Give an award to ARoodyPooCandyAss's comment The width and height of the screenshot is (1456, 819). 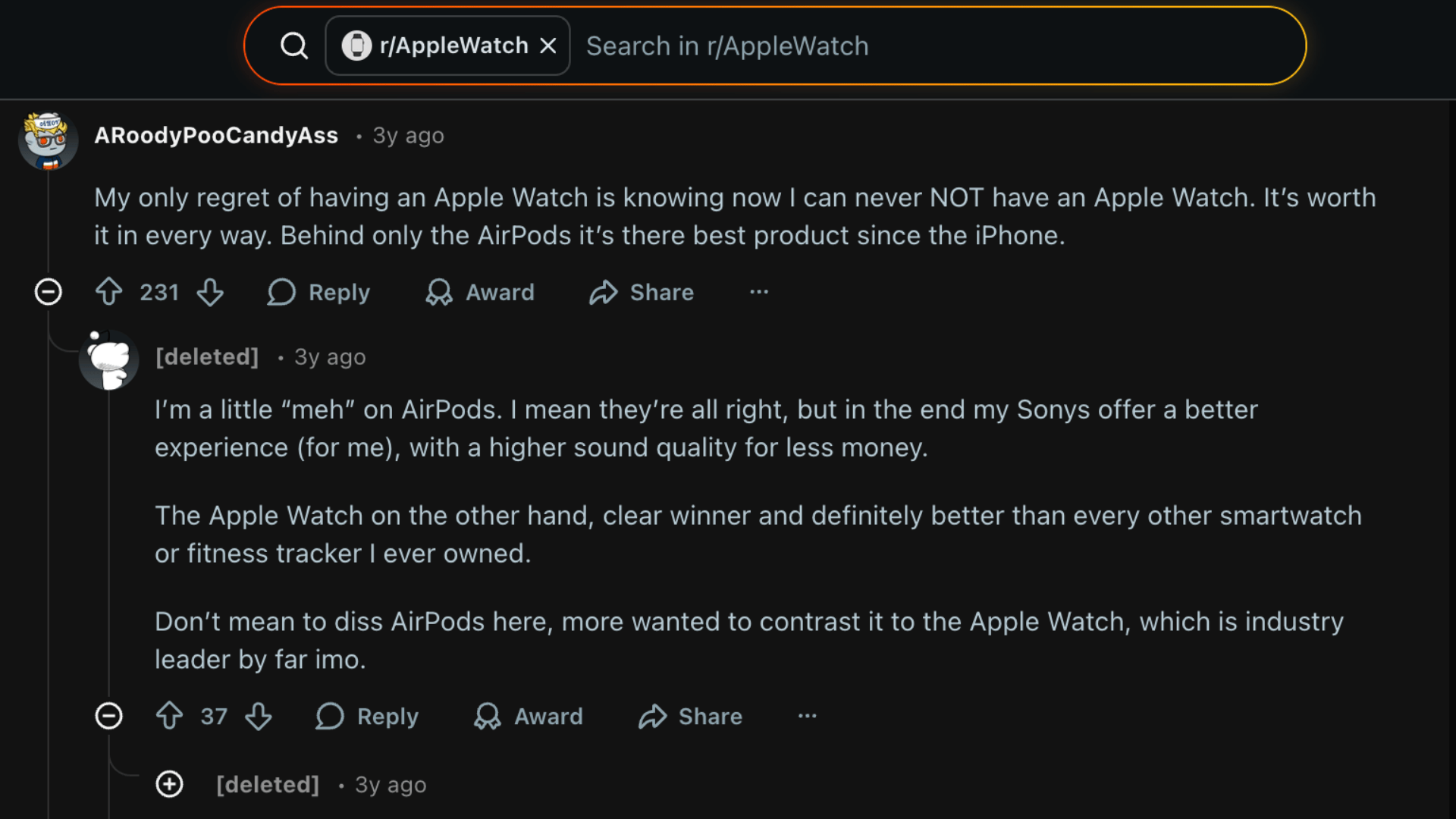[x=480, y=292]
